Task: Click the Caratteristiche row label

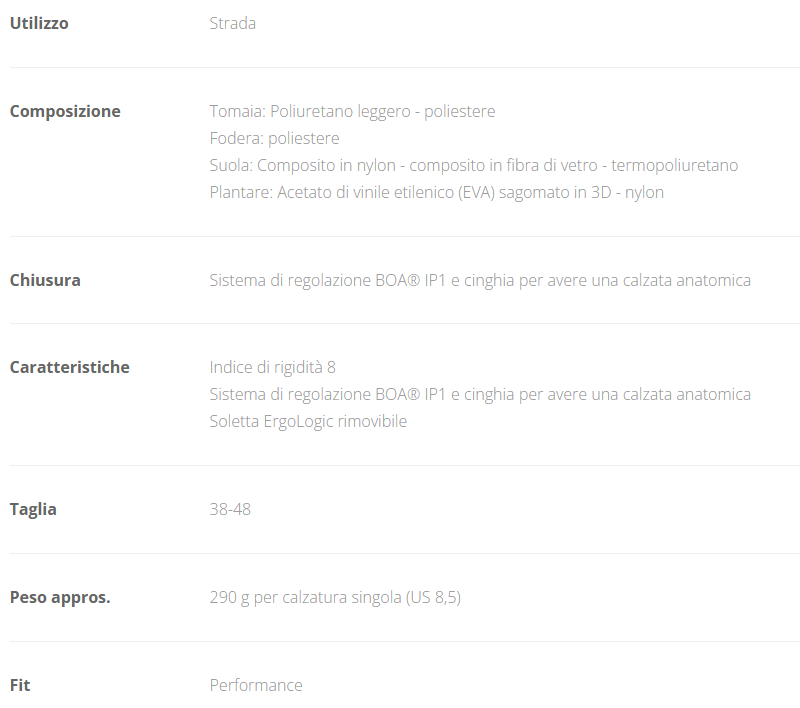Action: [x=69, y=367]
